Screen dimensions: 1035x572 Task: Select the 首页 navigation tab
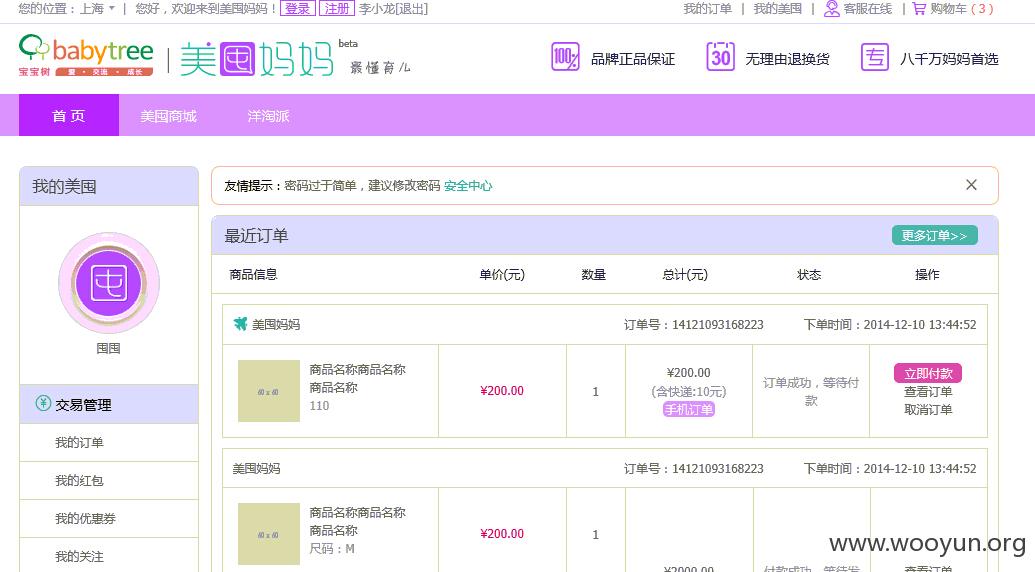(69, 115)
